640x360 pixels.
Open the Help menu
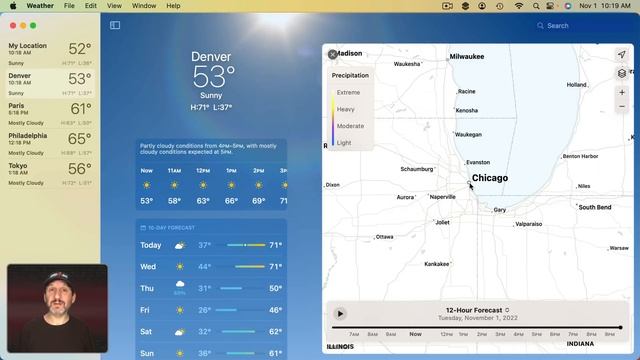[x=173, y=6]
